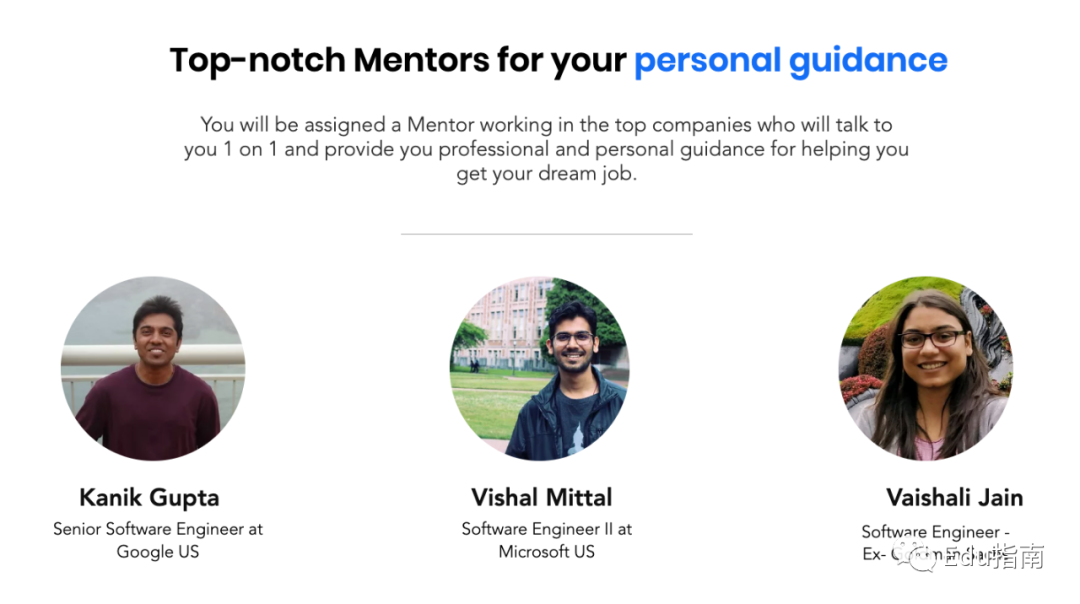Image resolution: width=1080 pixels, height=604 pixels.
Task: Click the "Edu指南" watermark text
Action: (x=993, y=556)
